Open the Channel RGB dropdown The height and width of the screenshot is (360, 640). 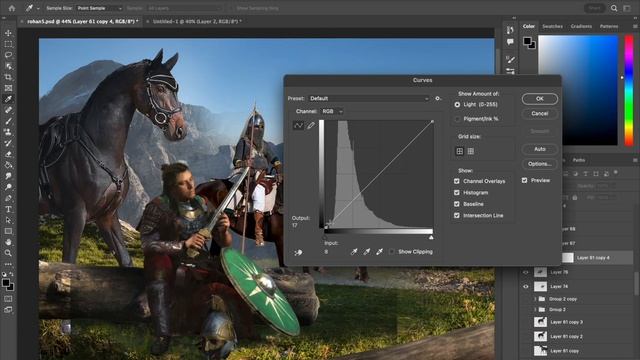click(332, 111)
